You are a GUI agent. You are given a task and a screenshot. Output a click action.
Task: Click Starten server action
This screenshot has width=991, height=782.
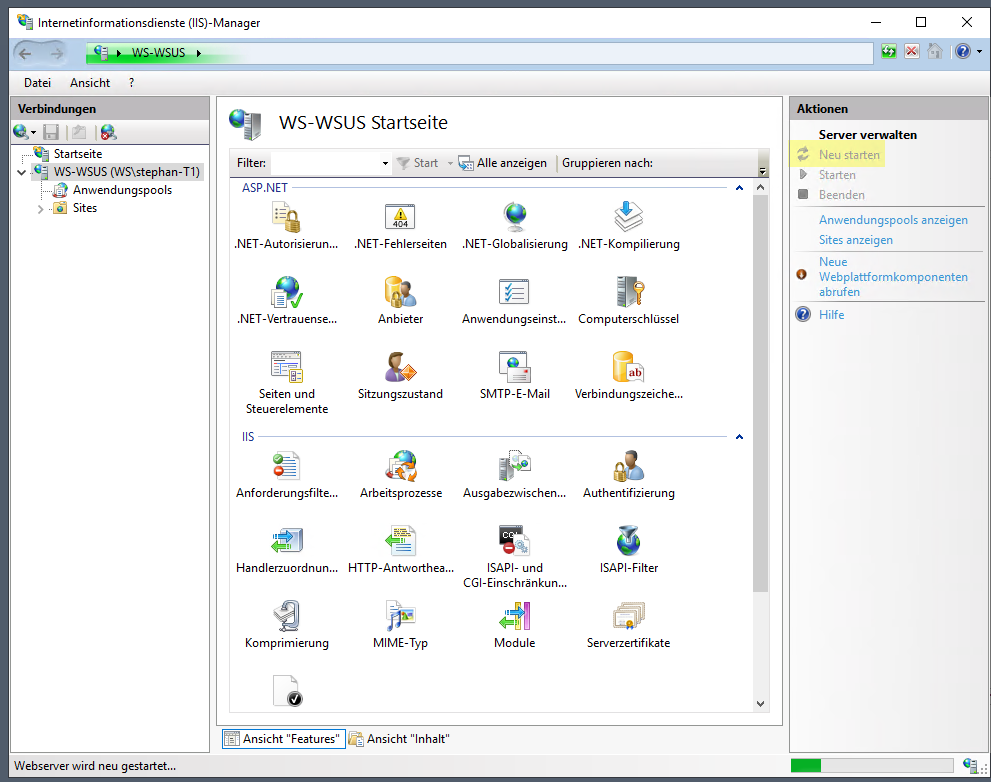pyautogui.click(x=837, y=175)
